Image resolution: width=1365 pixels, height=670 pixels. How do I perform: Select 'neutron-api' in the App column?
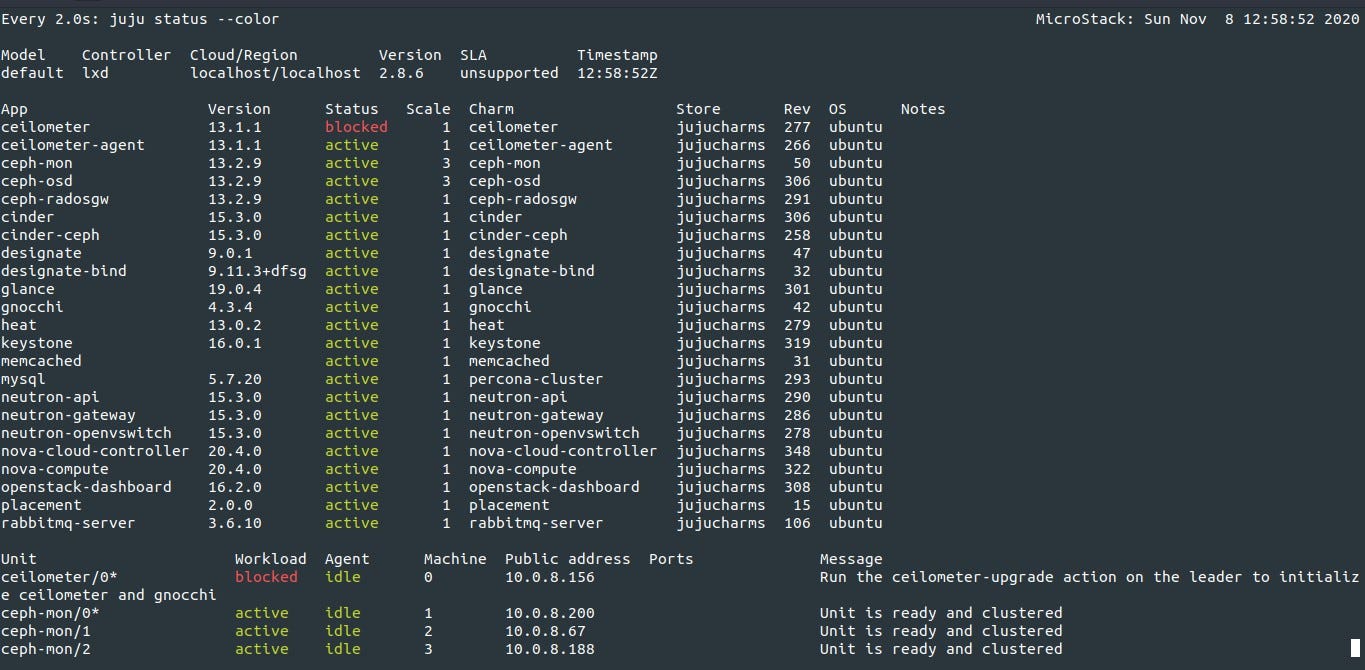[50, 397]
